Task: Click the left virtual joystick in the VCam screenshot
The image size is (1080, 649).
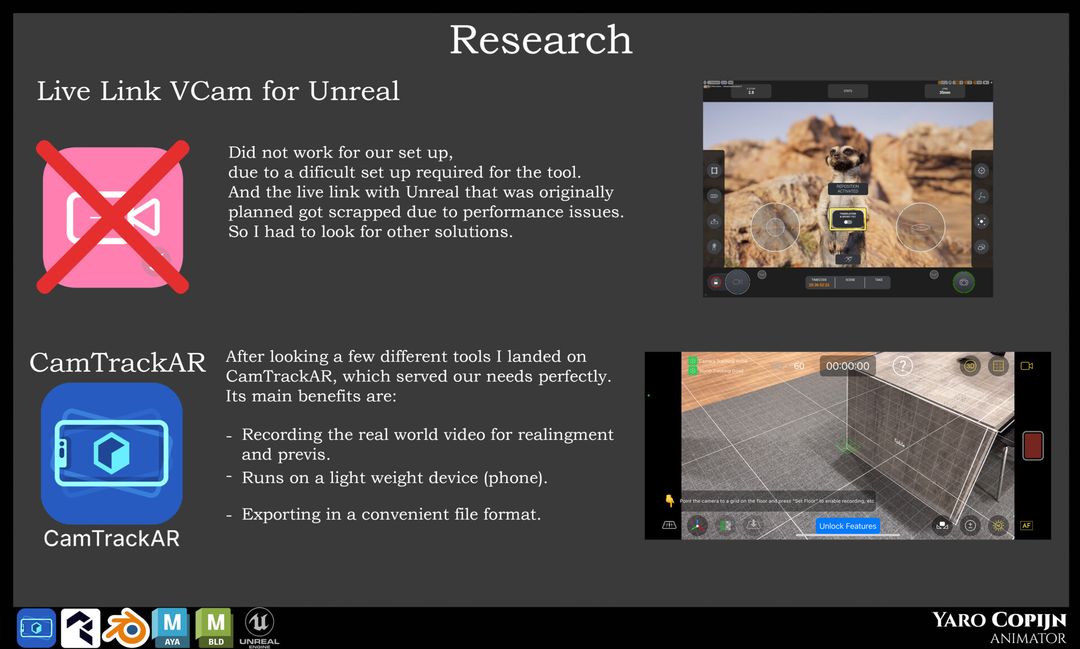Action: (775, 226)
